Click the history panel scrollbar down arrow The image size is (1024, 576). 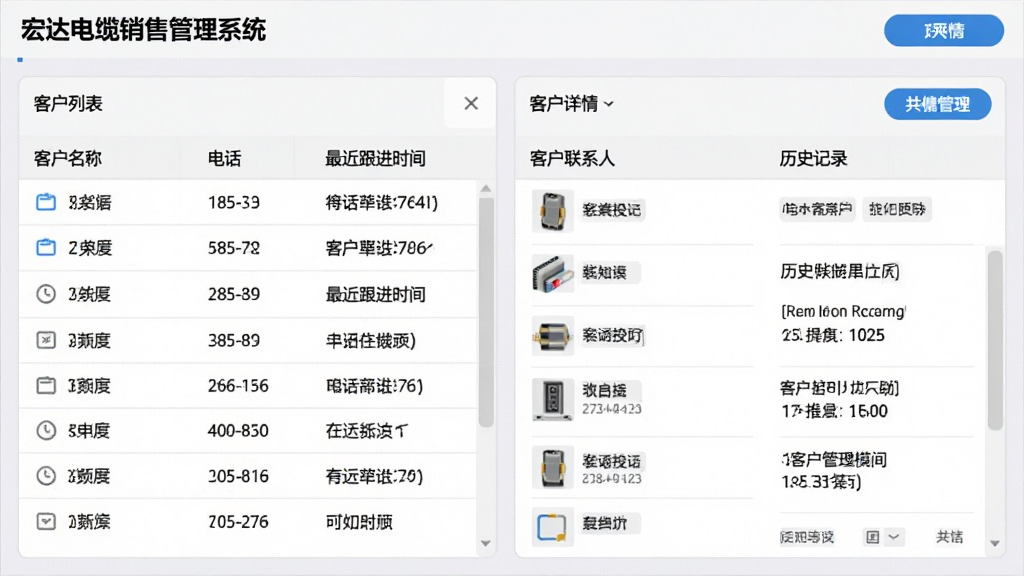pyautogui.click(x=995, y=543)
